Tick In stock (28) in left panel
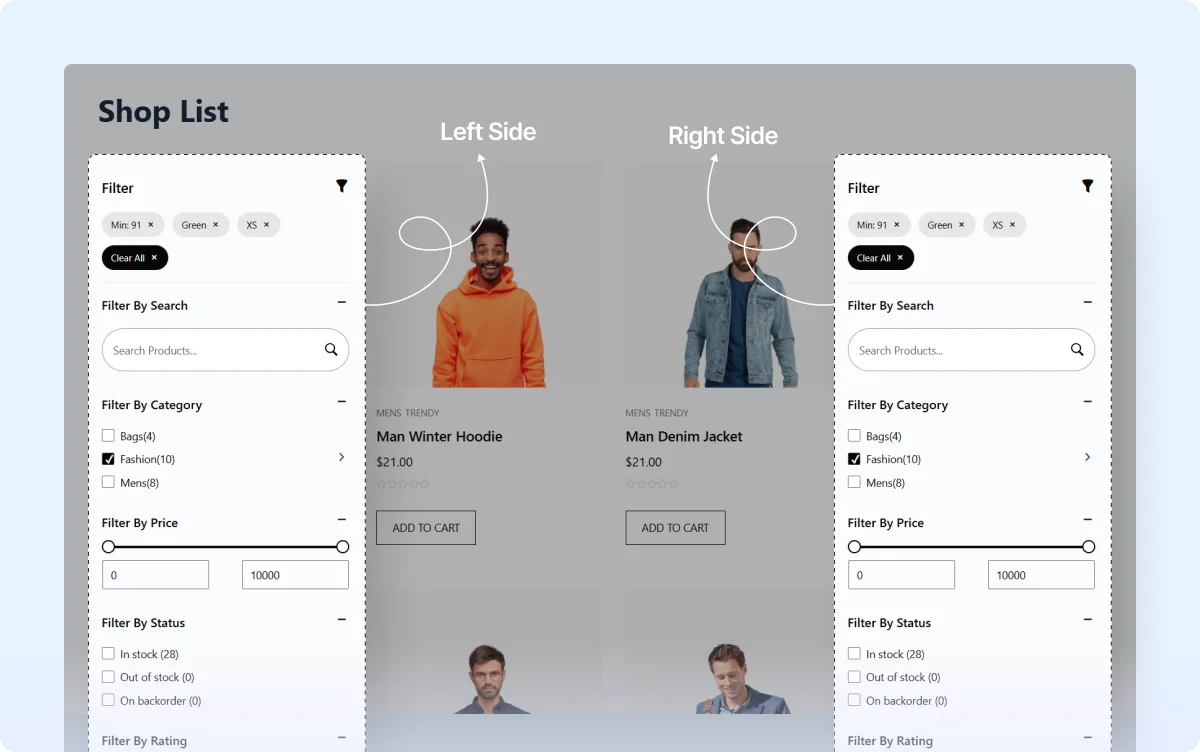This screenshot has width=1200, height=752. 108,654
